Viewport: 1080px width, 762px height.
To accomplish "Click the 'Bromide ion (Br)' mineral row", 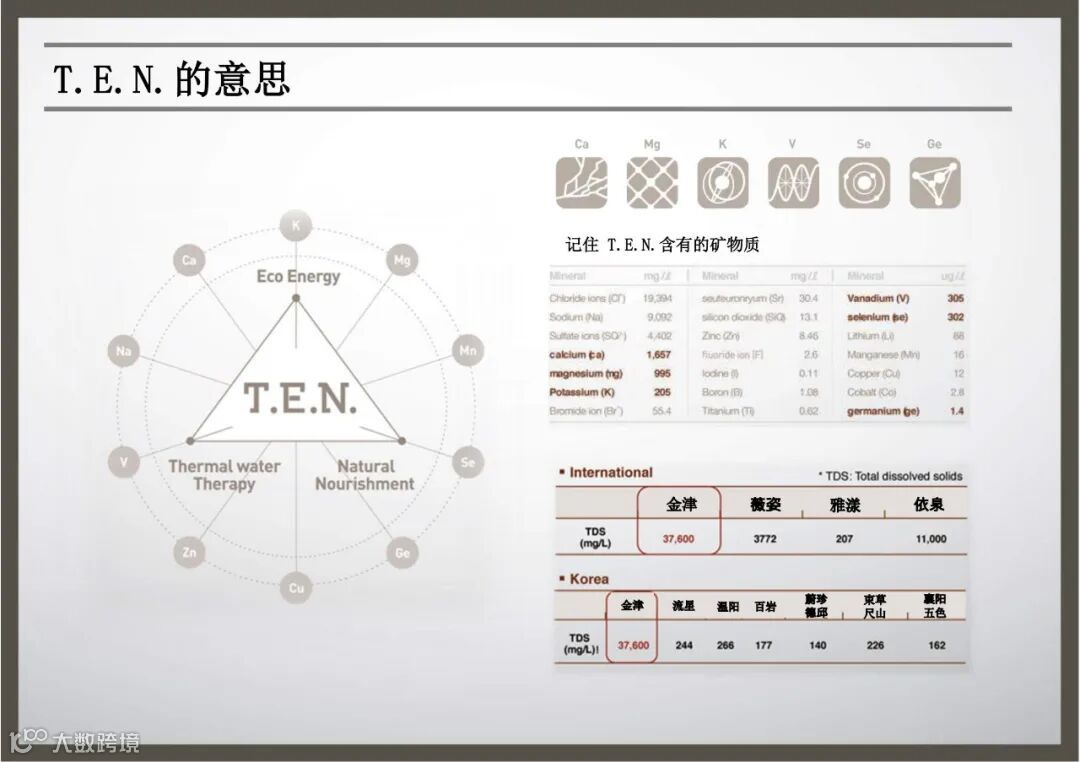I will click(x=610, y=411).
